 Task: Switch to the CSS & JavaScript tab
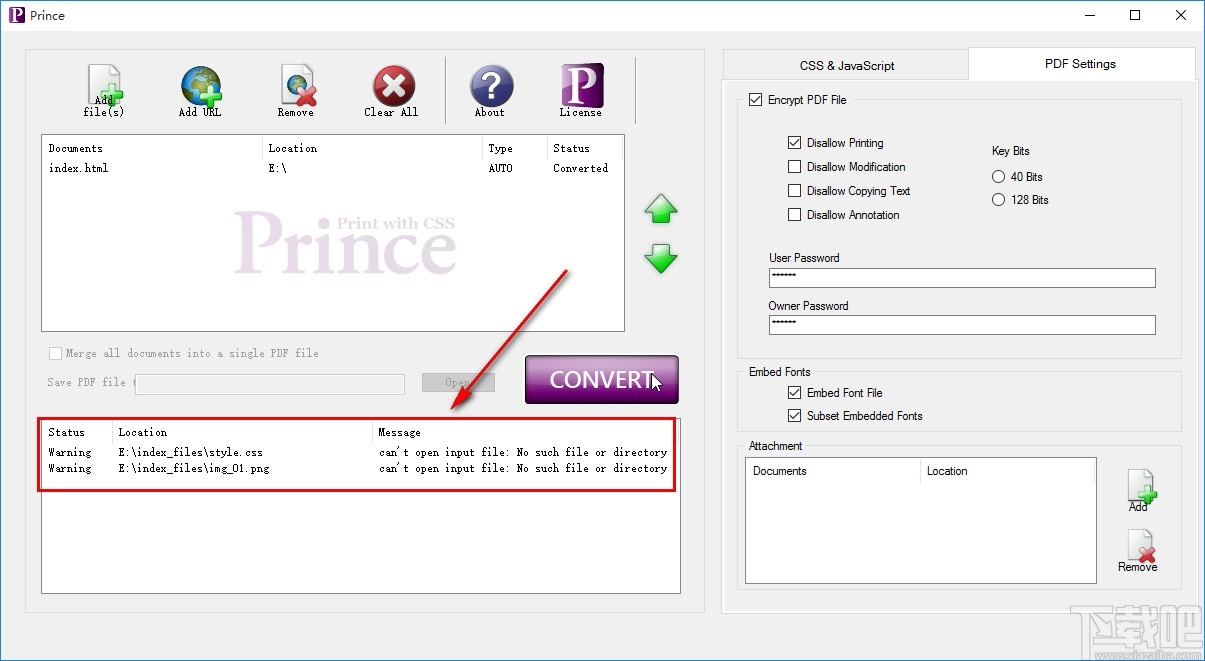click(845, 64)
